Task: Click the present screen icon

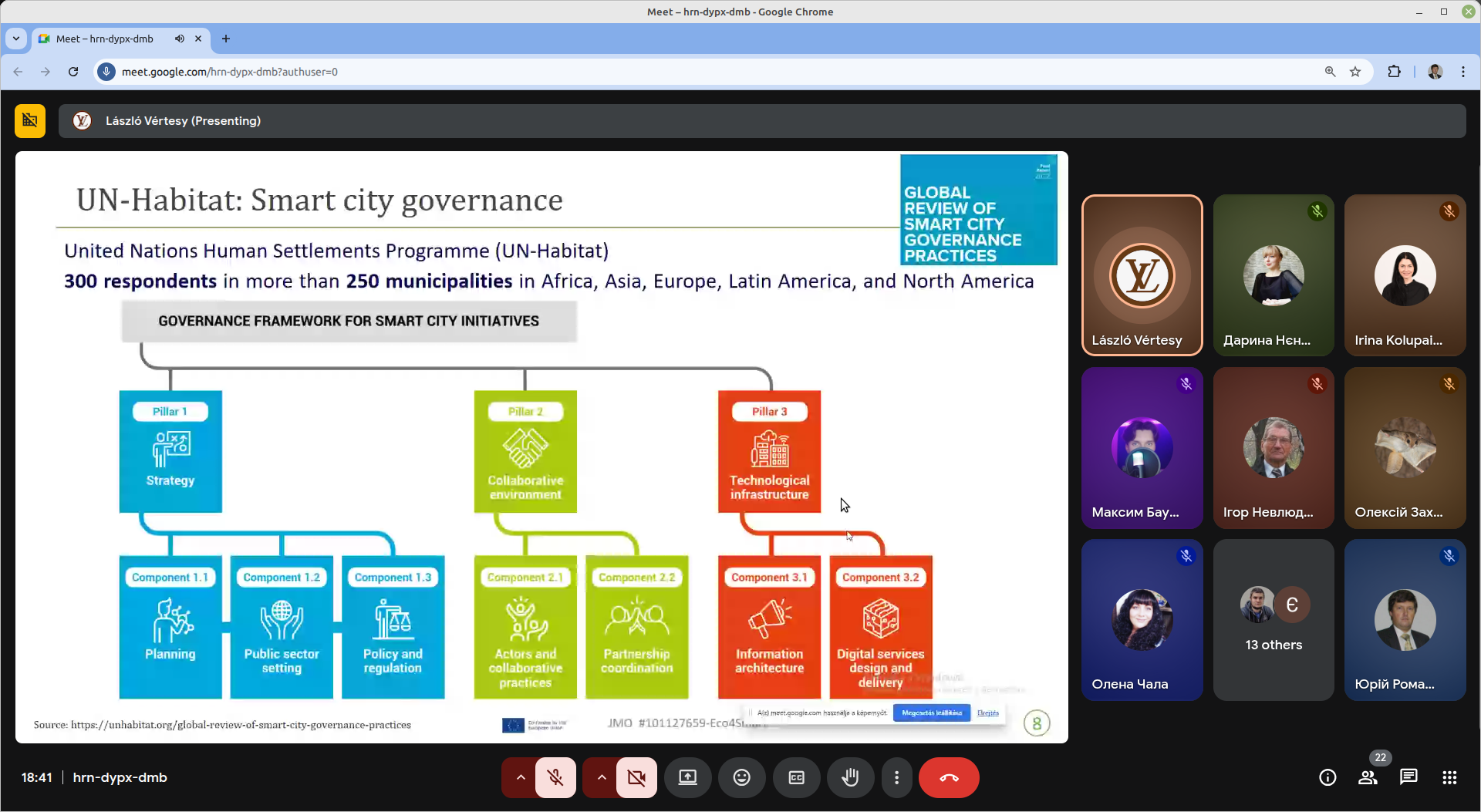Action: point(687,777)
